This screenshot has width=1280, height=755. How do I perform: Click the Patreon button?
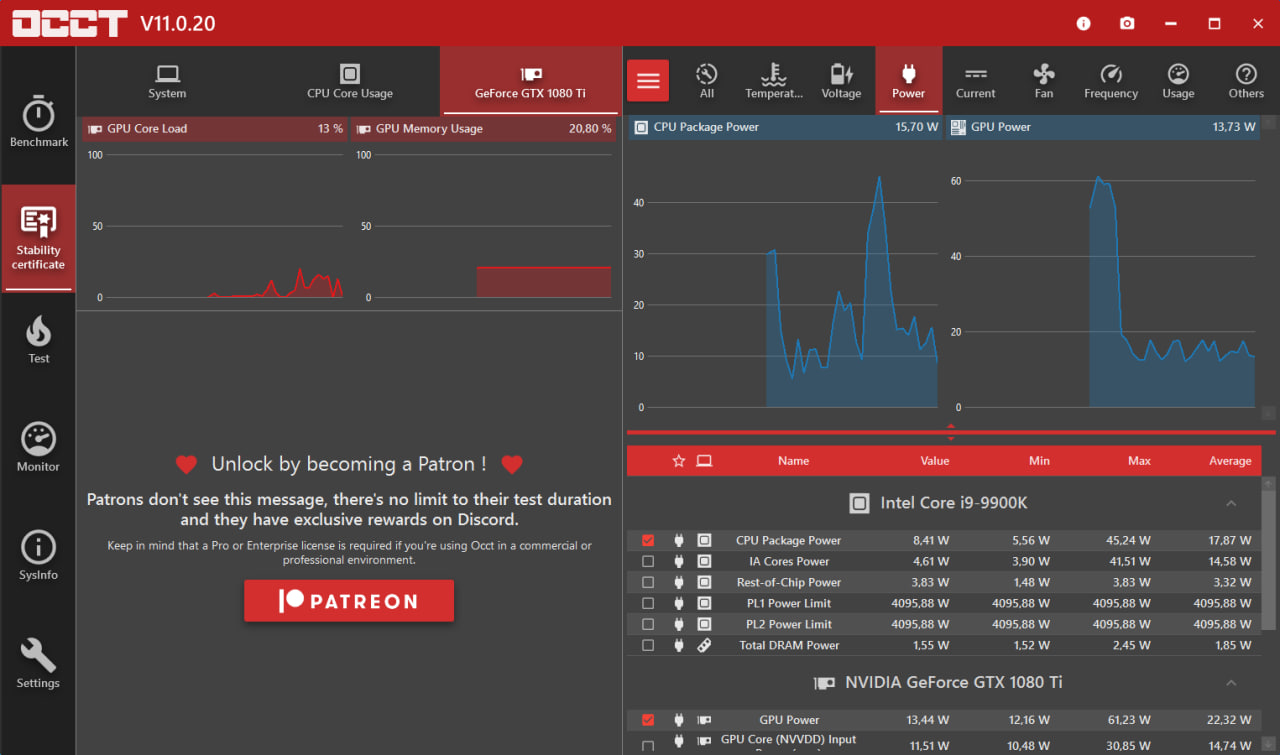(349, 601)
